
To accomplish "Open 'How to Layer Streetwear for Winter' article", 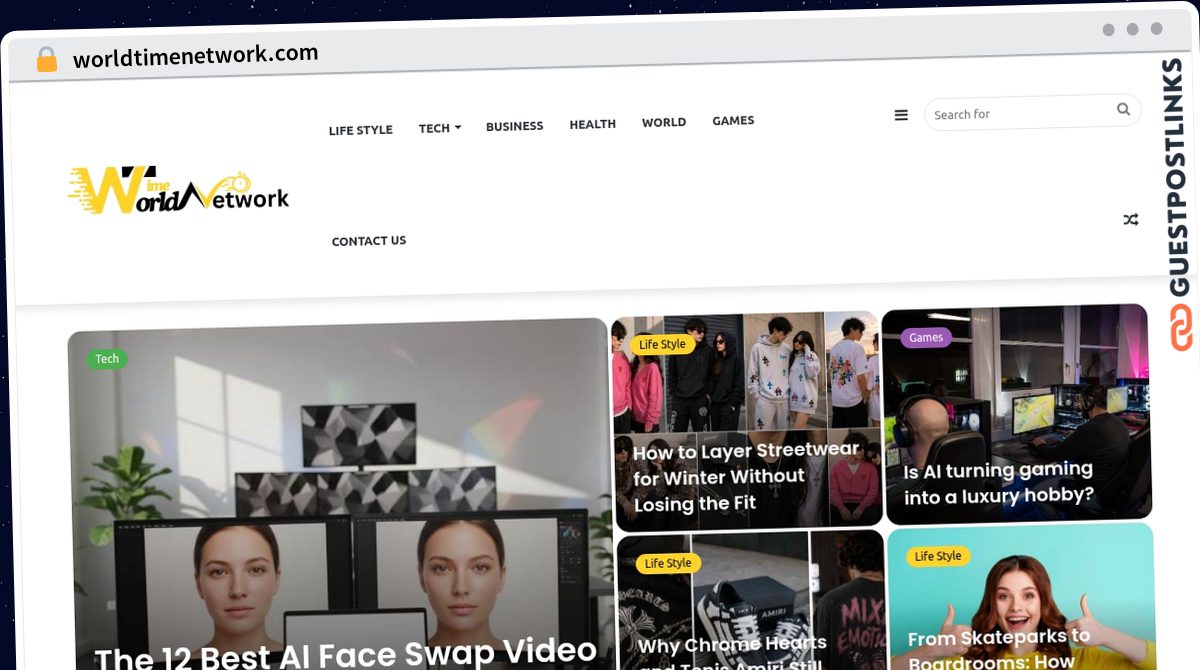I will [x=744, y=477].
